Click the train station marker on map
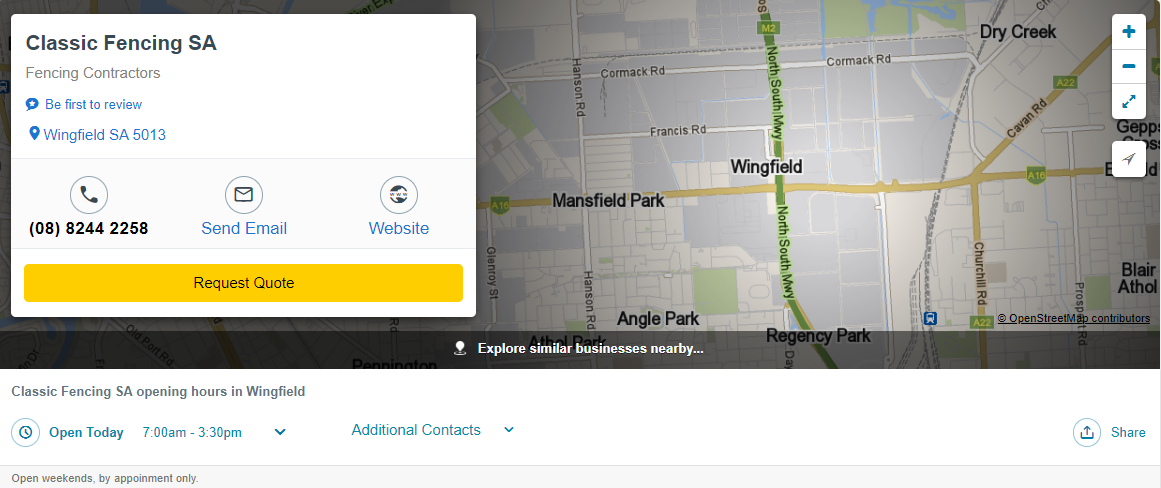The height and width of the screenshot is (488, 1161). [931, 318]
